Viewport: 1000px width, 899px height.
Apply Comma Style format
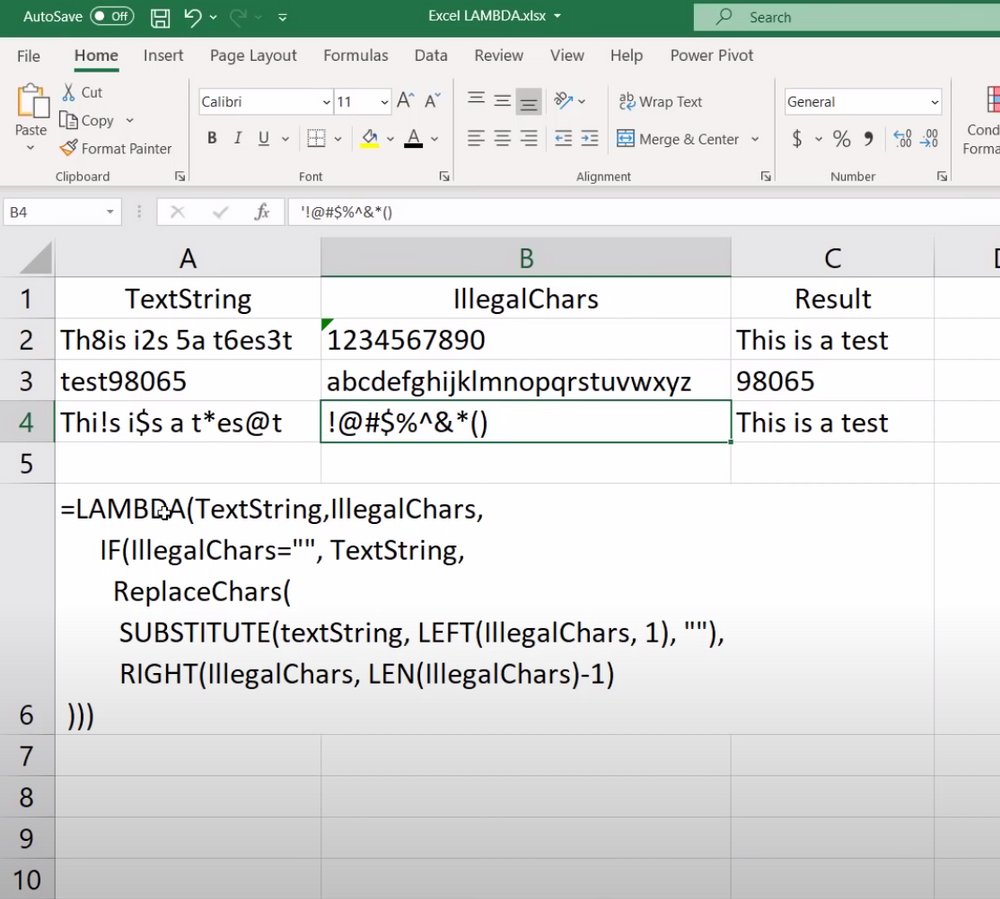pyautogui.click(x=869, y=138)
